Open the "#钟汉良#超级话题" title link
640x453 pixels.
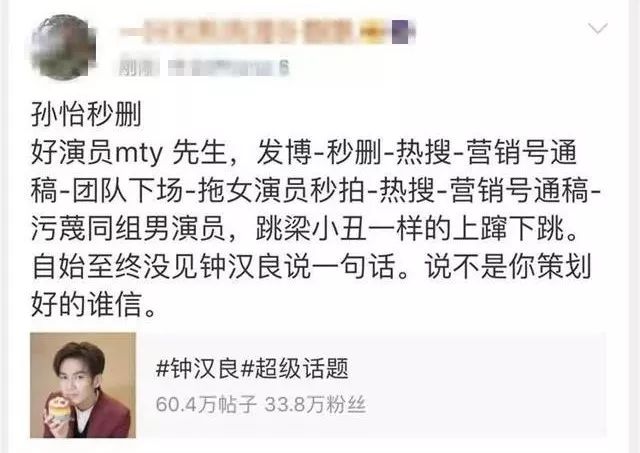252,369
